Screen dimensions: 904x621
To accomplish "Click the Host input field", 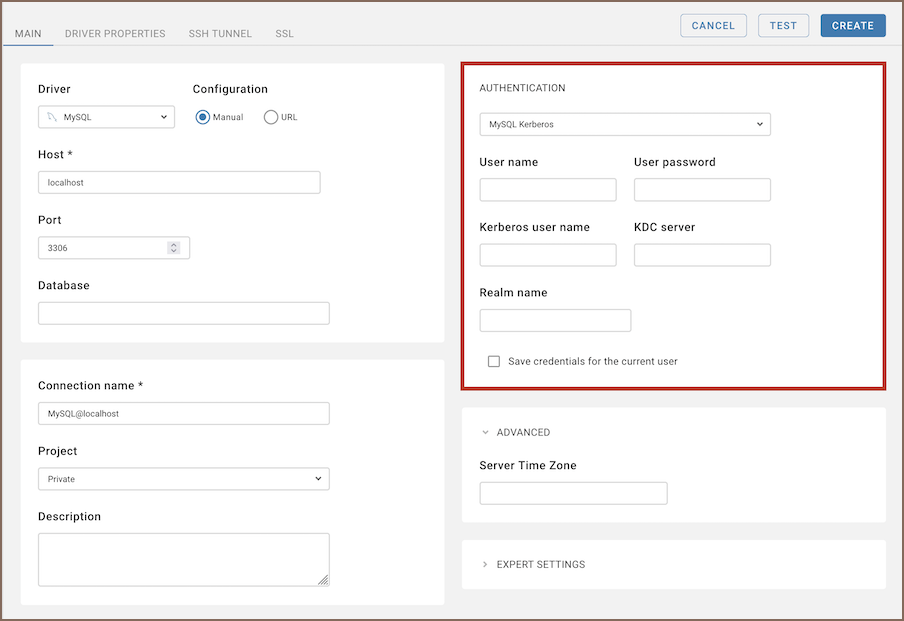I will 179,182.
